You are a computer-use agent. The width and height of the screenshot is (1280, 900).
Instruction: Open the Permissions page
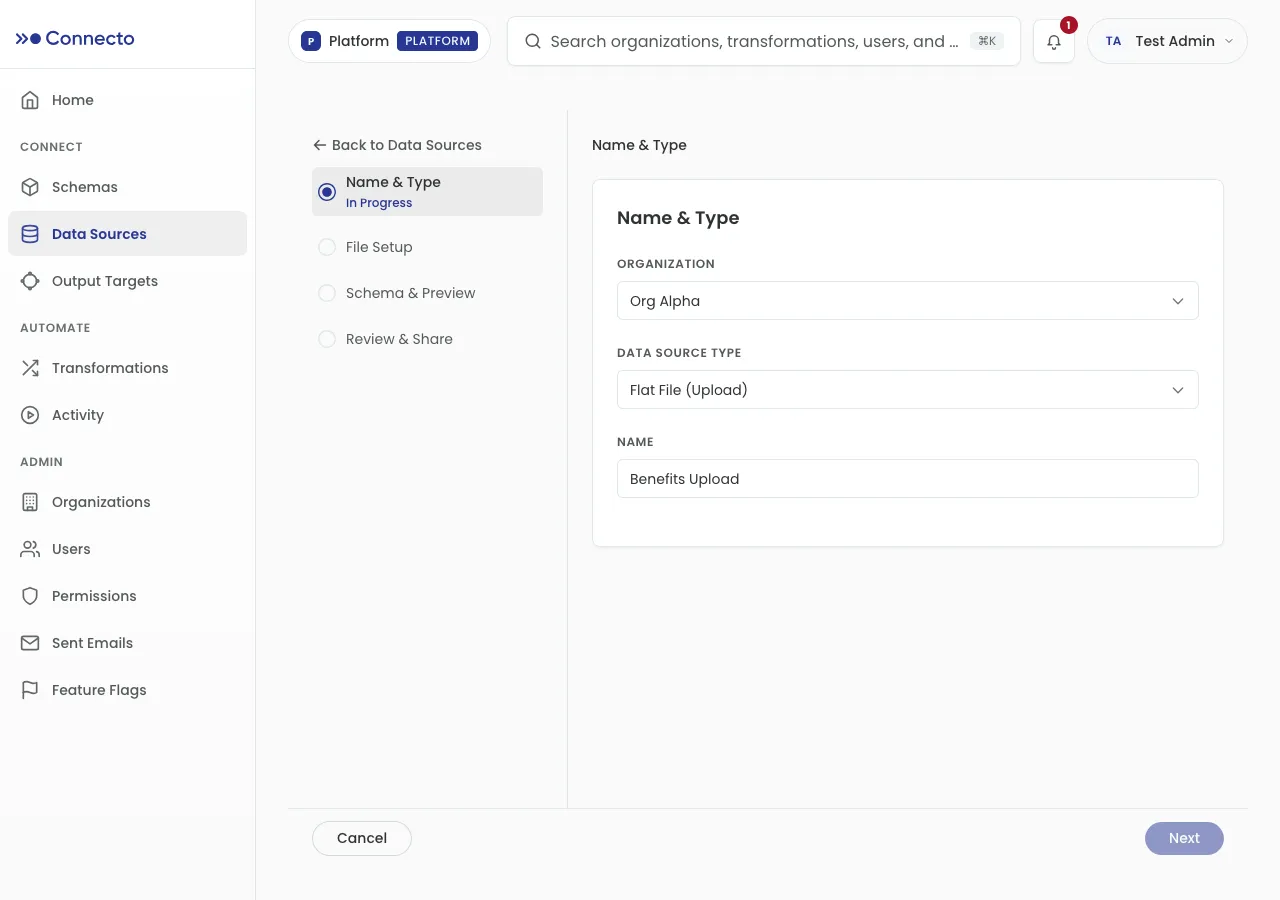point(127,596)
